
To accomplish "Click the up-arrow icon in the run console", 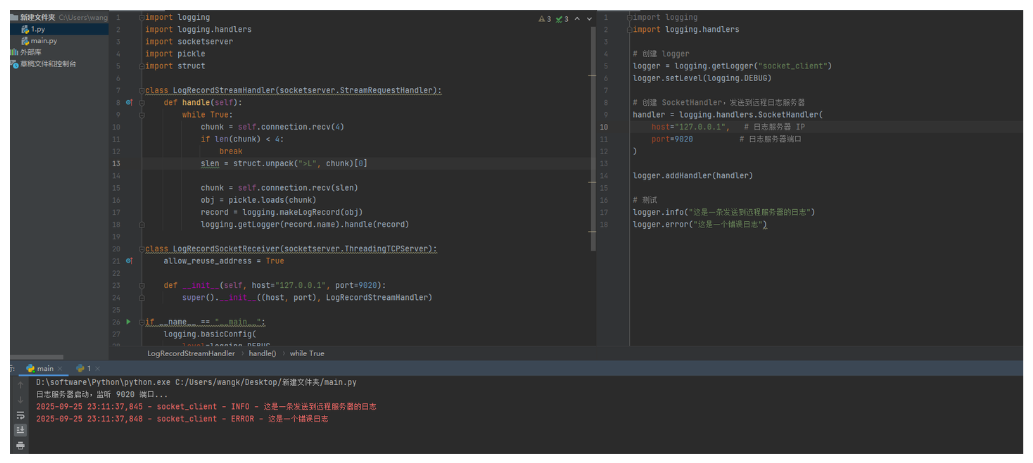I will (x=18, y=383).
